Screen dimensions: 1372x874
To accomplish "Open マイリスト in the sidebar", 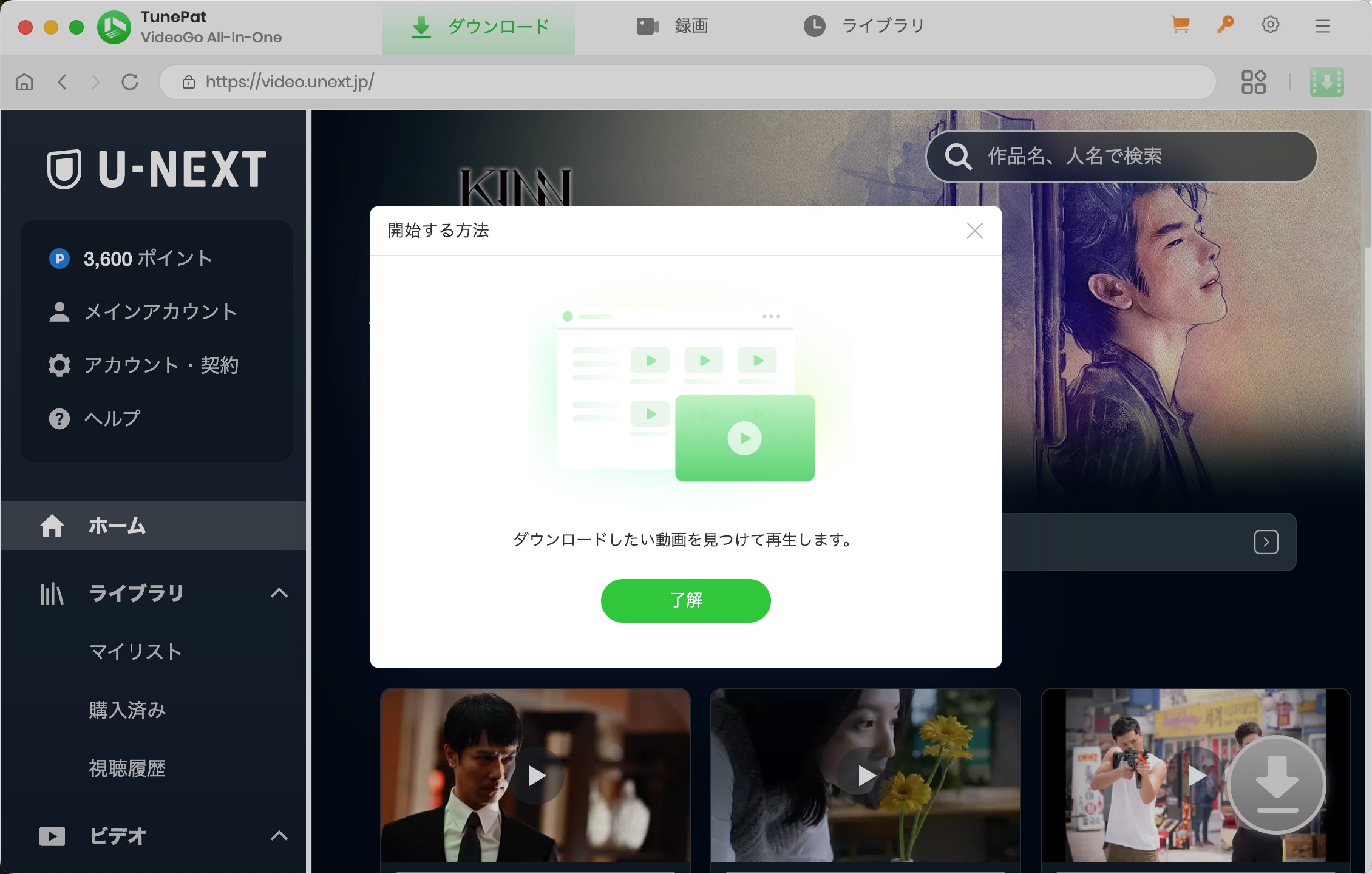I will tap(135, 652).
